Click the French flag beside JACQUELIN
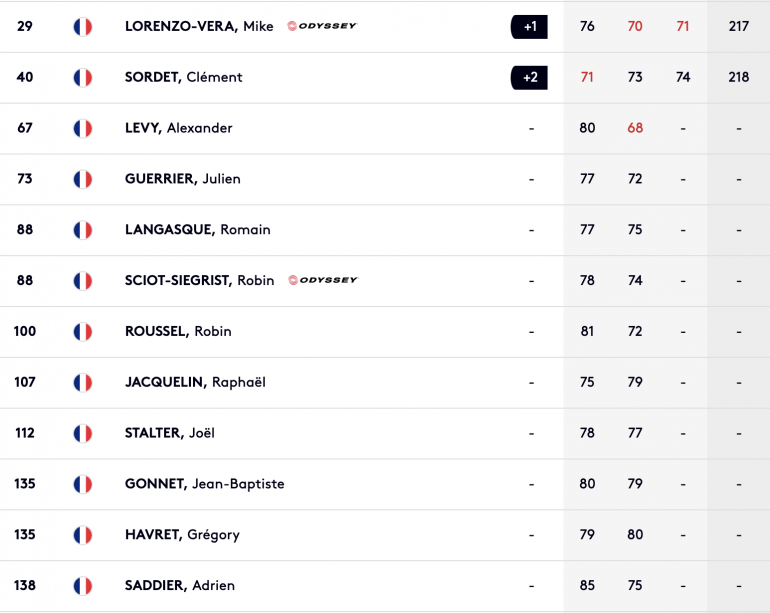The width and height of the screenshot is (770, 613). pyautogui.click(x=82, y=382)
